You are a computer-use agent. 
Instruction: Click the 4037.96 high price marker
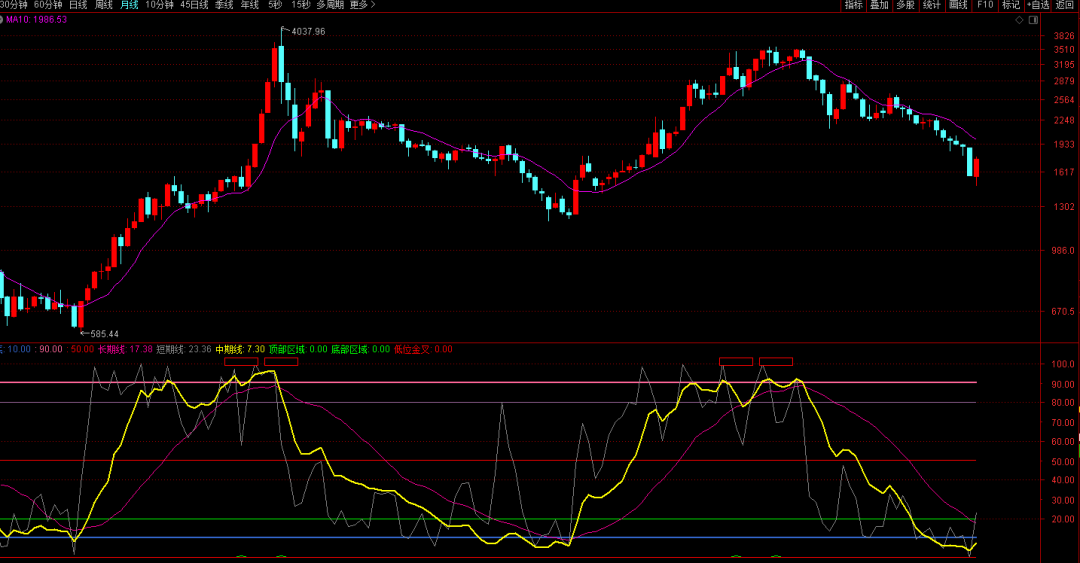coord(307,32)
